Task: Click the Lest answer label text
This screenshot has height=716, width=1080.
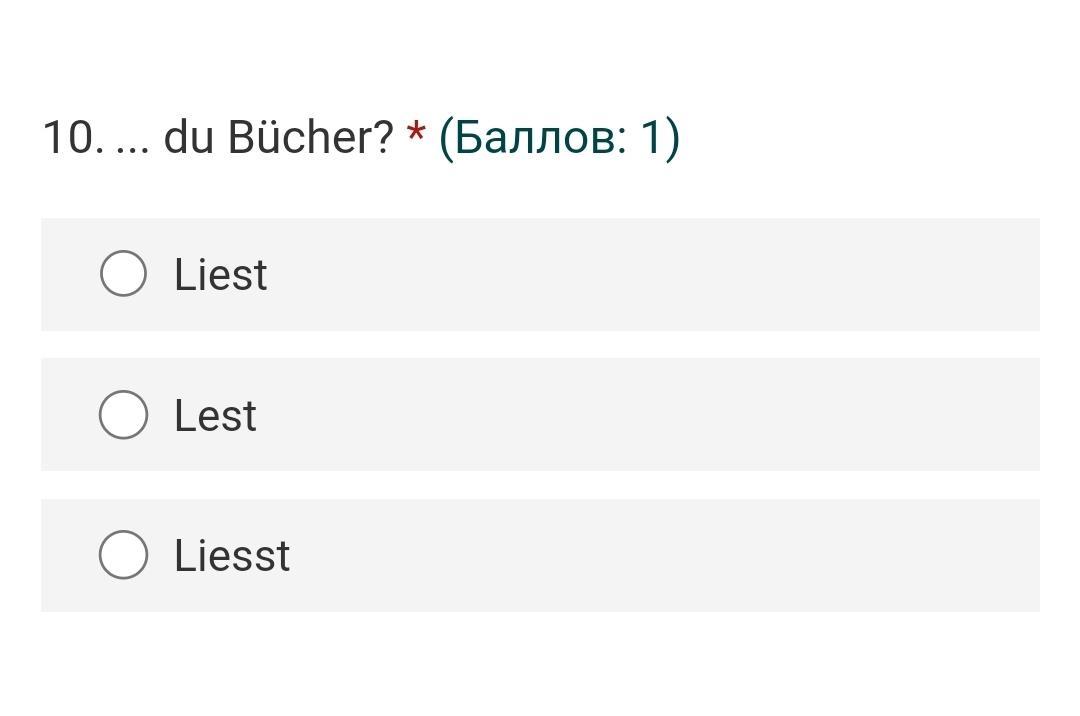Action: [x=216, y=416]
